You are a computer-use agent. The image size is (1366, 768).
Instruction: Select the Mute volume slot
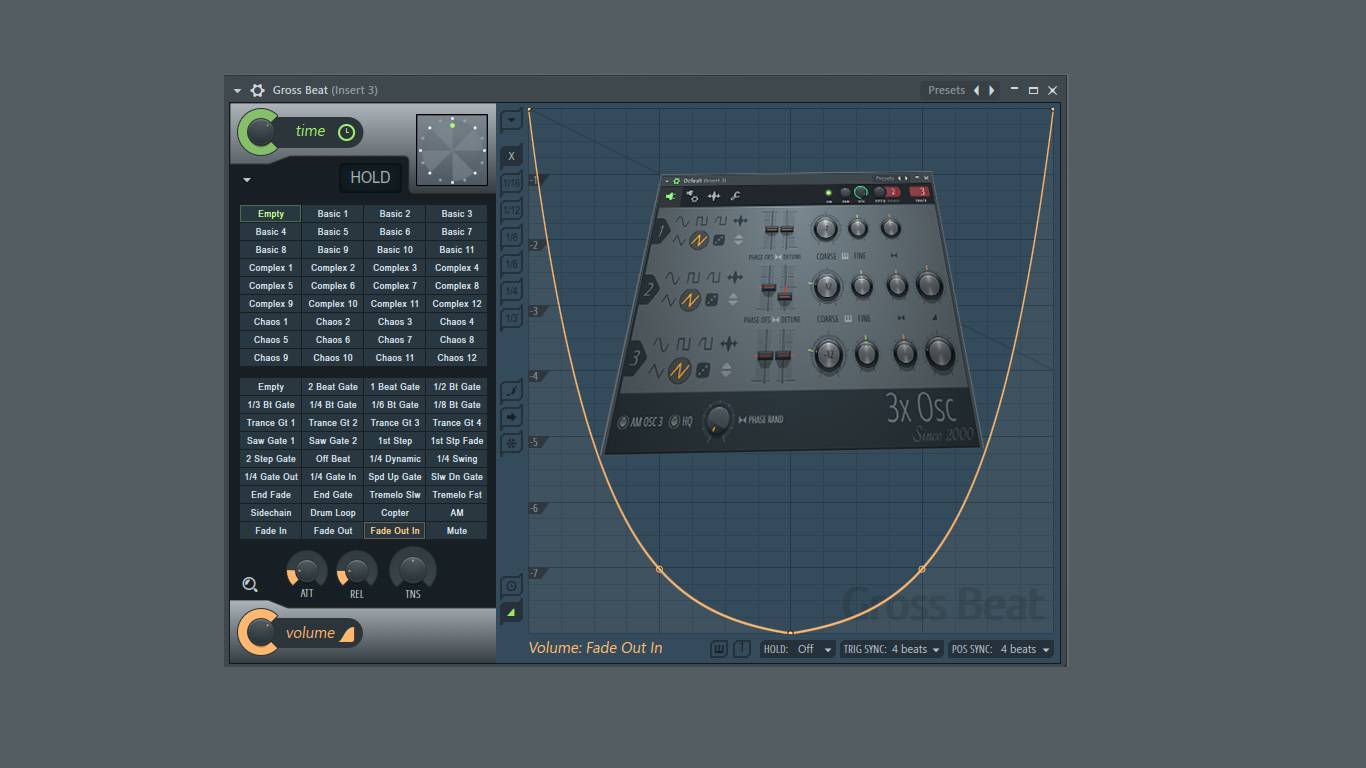(457, 531)
